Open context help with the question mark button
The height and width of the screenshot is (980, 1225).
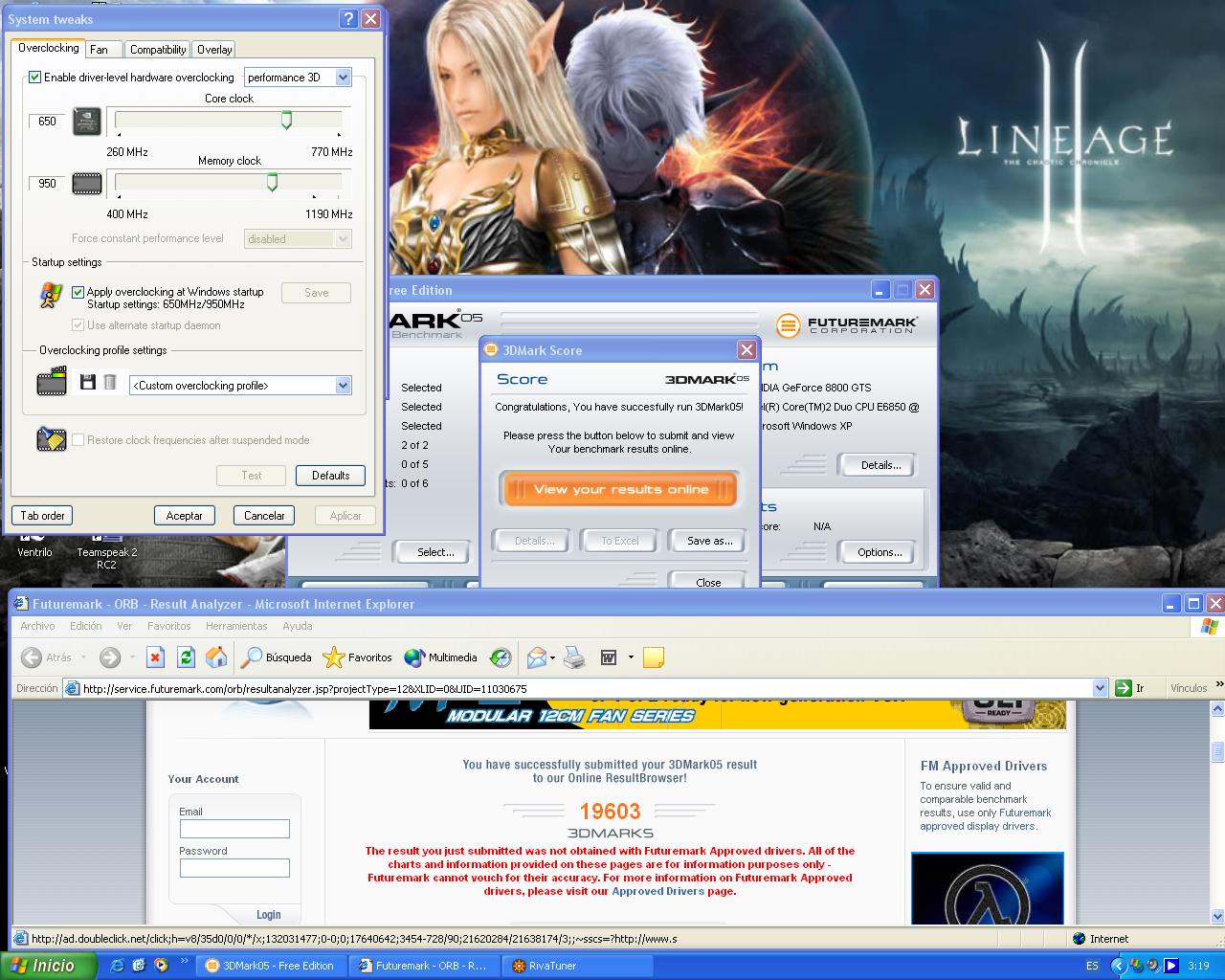[x=349, y=18]
